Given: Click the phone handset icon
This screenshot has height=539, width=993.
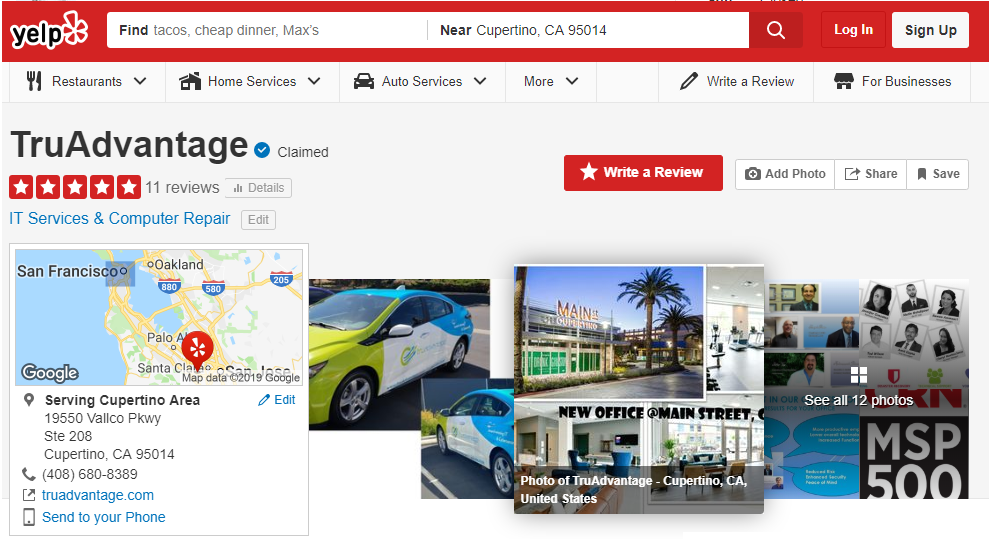Looking at the screenshot, I should click(28, 474).
